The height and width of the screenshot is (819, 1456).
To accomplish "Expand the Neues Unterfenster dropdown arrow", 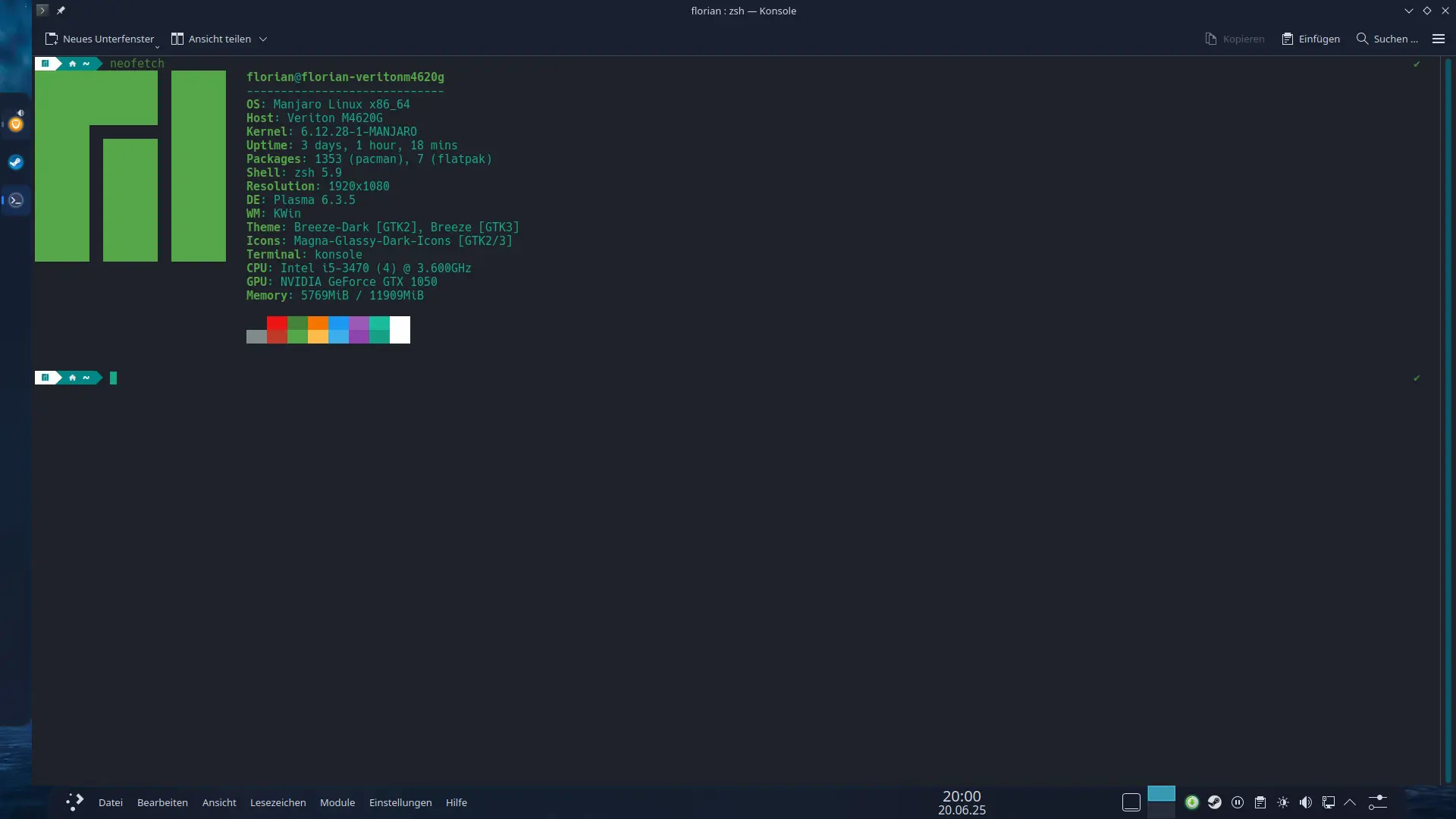I will [x=158, y=45].
